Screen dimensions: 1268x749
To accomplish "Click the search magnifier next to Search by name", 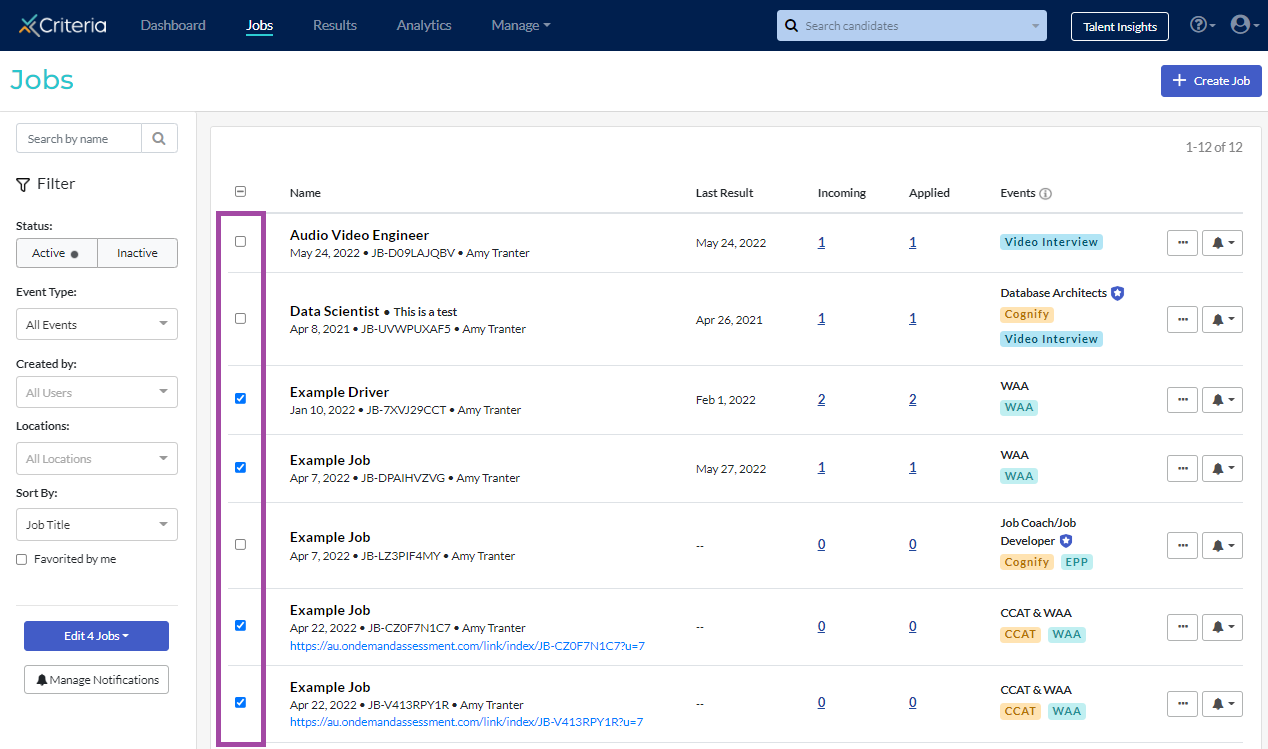I will click(159, 138).
